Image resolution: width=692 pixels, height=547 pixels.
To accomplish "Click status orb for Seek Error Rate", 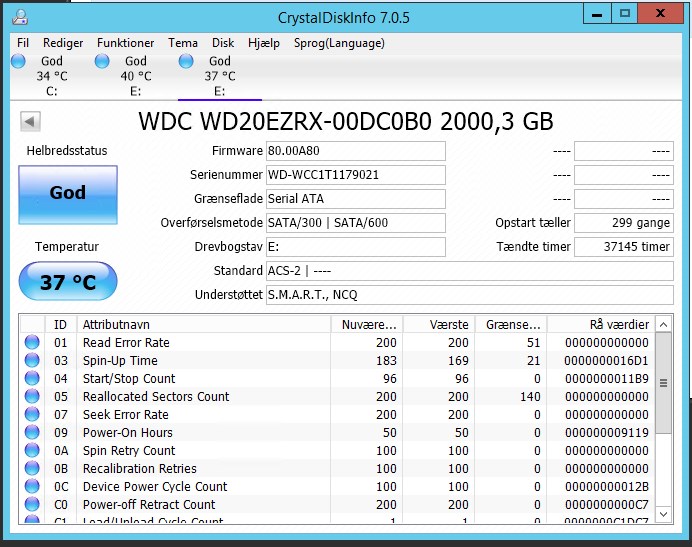I will click(32, 415).
